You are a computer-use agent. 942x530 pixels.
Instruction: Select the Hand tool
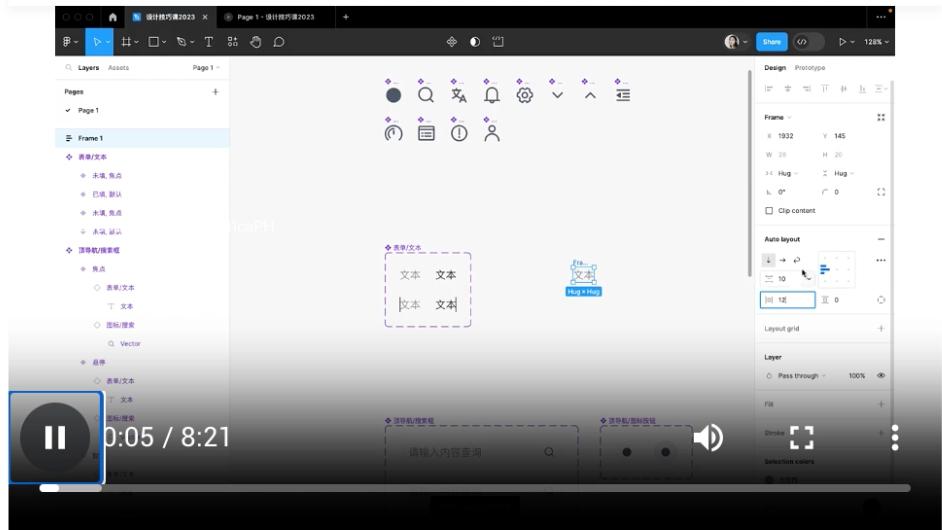click(256, 41)
